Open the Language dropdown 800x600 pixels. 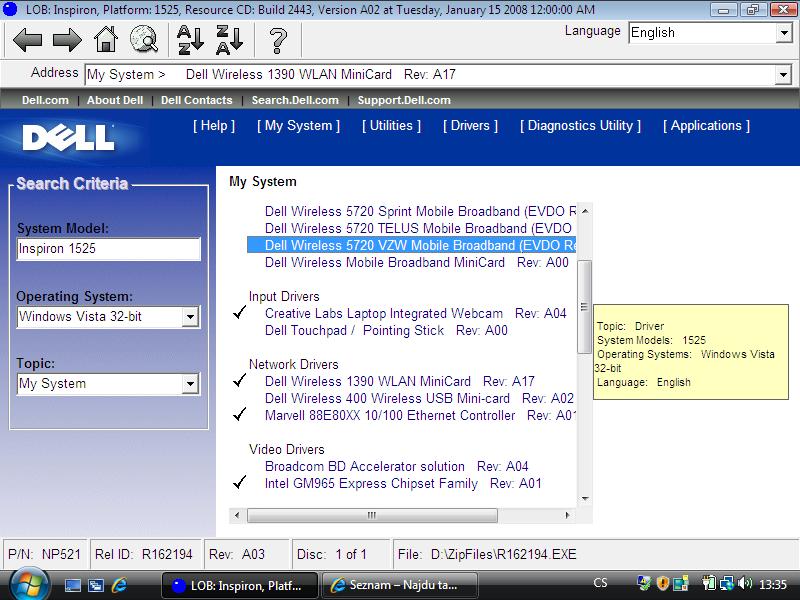pyautogui.click(x=784, y=33)
